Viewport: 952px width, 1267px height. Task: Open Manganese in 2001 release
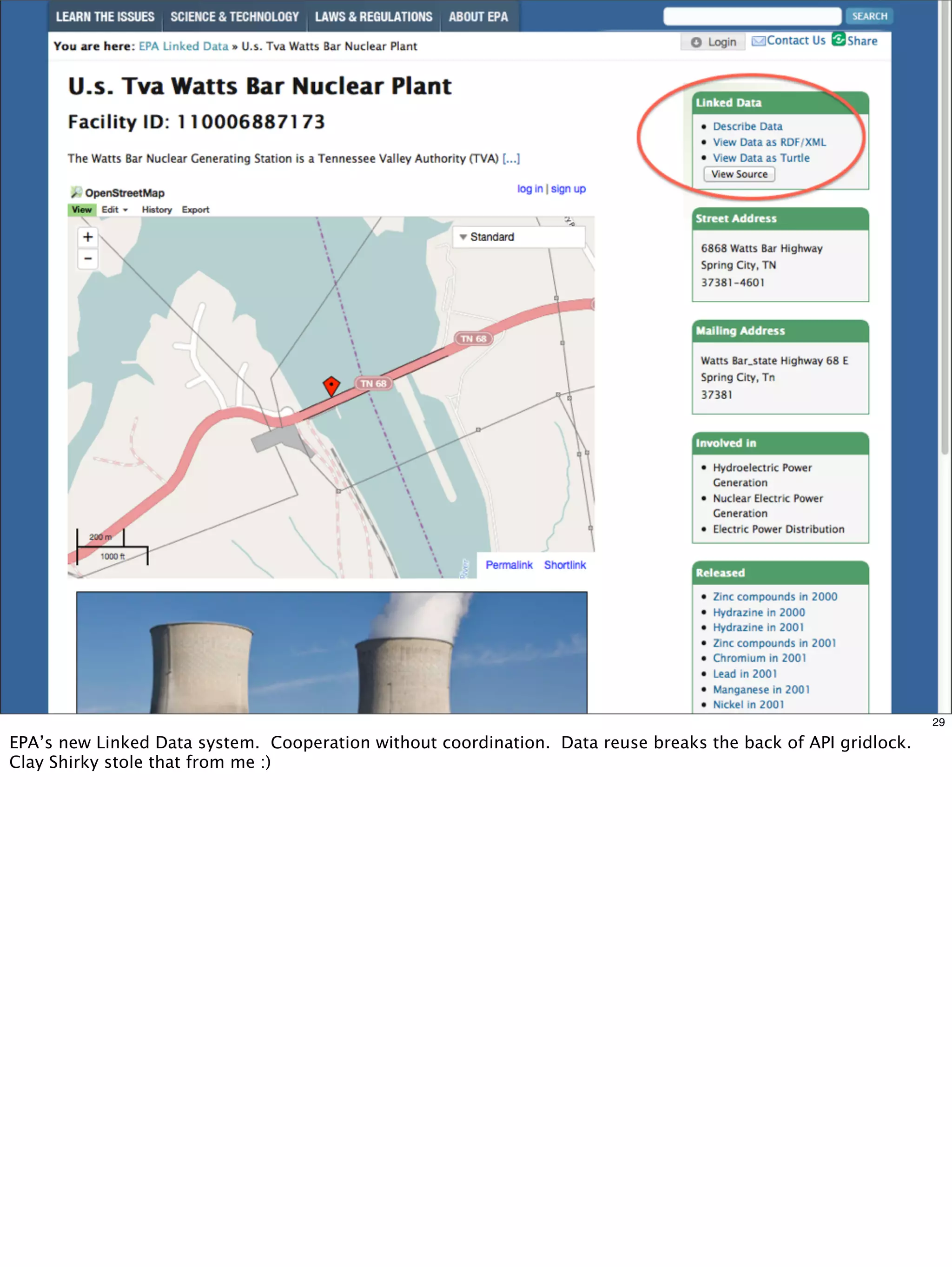761,690
